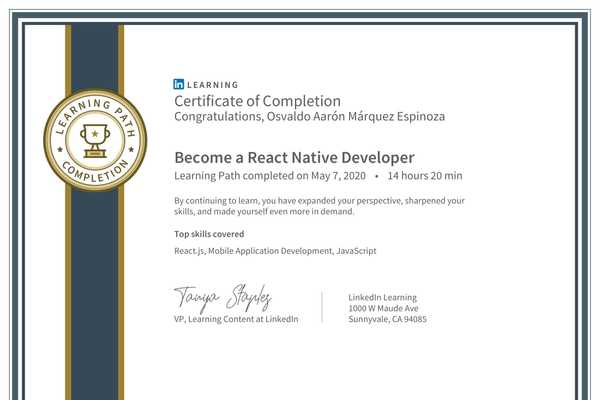Click the Tanya Staples signature
Screen dimensions: 600x400
[x=223, y=297]
